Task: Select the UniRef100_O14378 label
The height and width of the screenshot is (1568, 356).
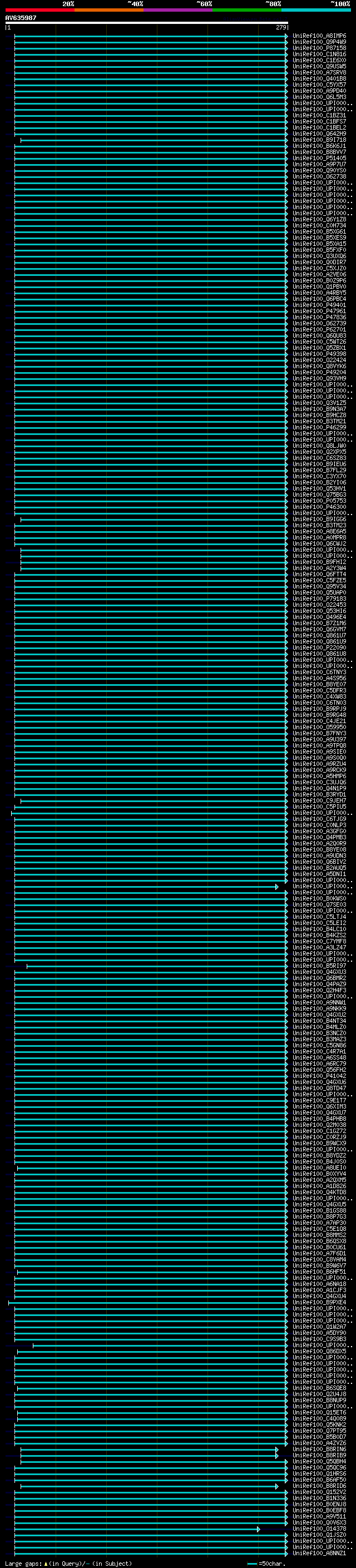Action: (319, 1529)
